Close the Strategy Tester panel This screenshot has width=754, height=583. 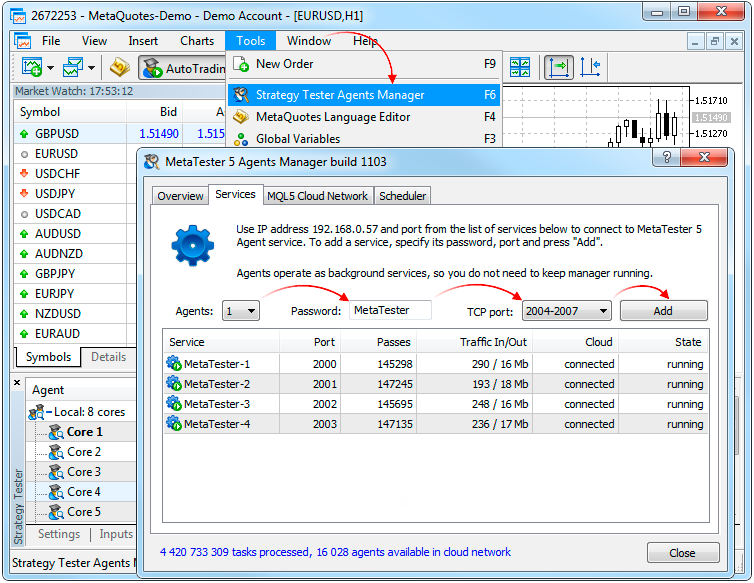tap(17, 382)
